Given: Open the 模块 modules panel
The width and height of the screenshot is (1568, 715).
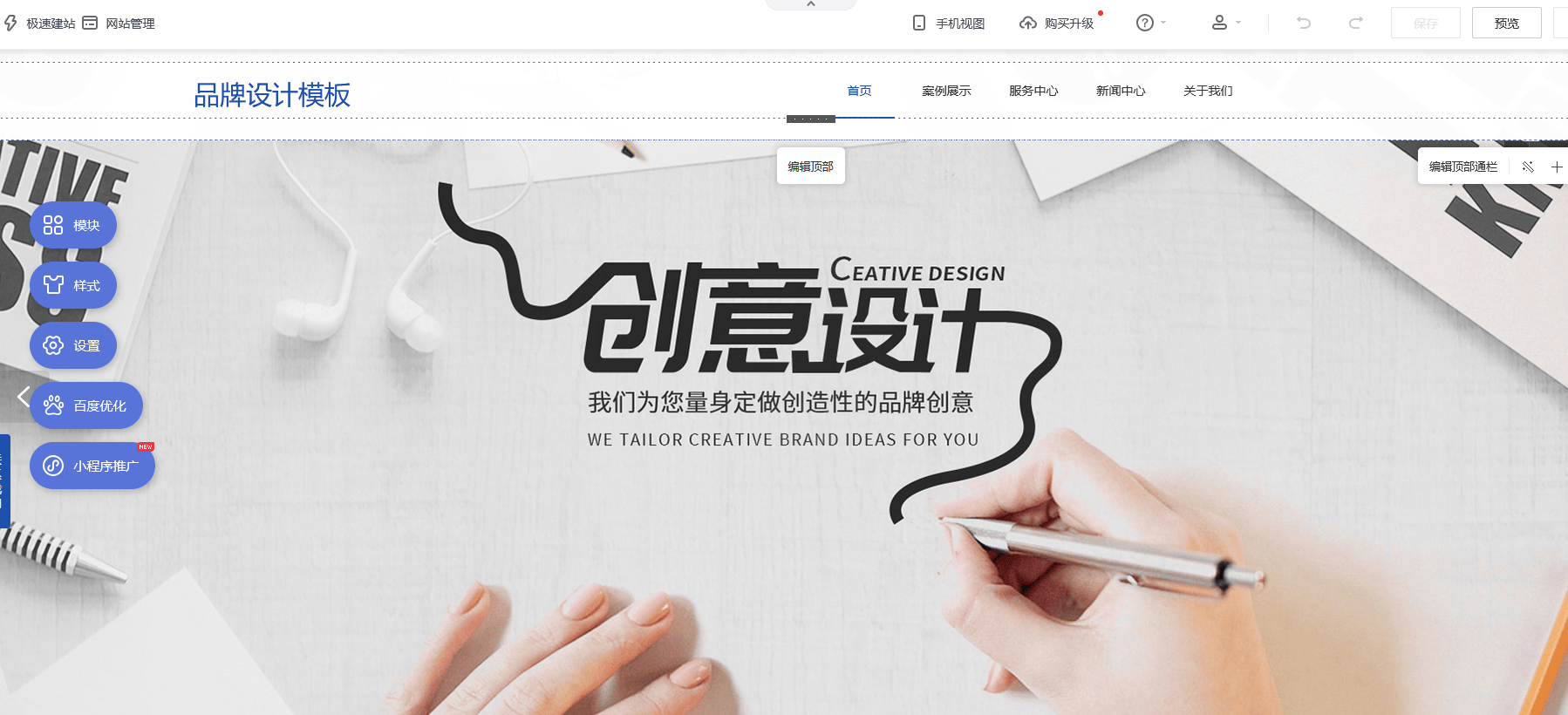Looking at the screenshot, I should click(x=73, y=225).
